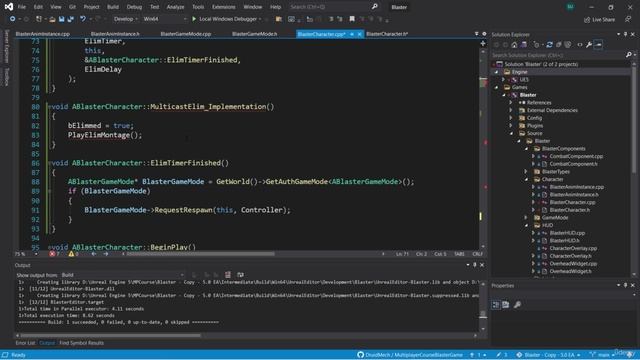This screenshot has height=360, width=640.
Task: Select CombatComponent.cpp in Solution Explorer
Action: tap(576, 156)
